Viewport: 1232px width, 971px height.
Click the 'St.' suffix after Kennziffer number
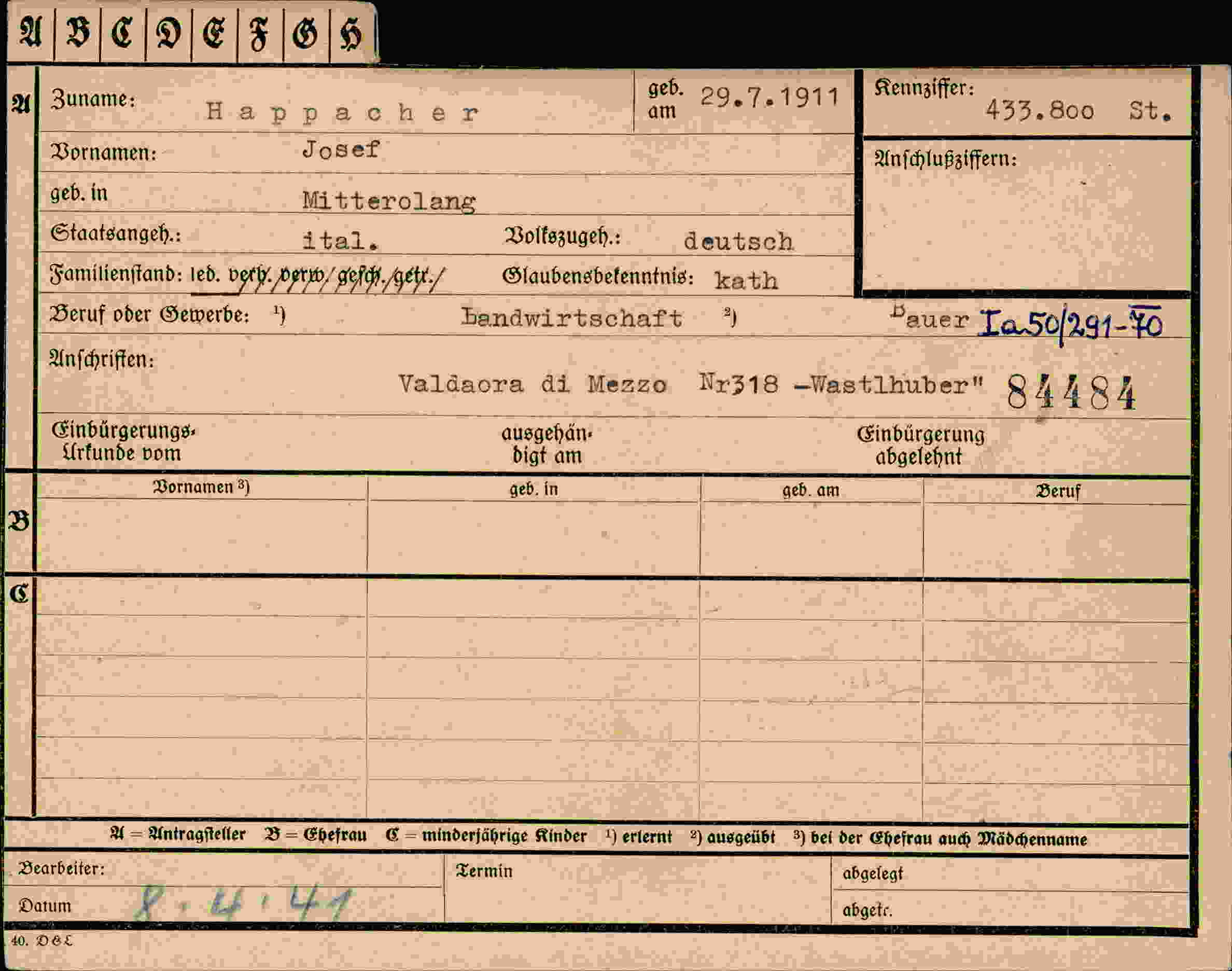pyautogui.click(x=1150, y=111)
